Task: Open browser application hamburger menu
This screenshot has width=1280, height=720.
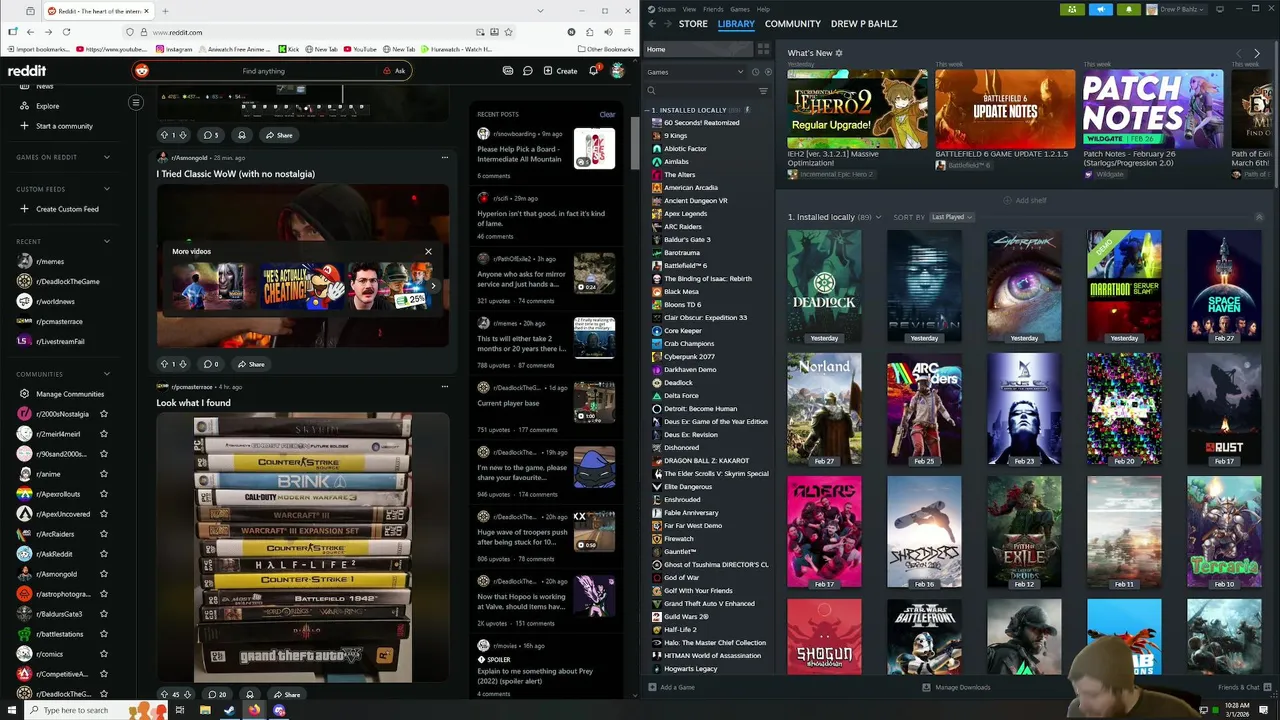Action: point(625,32)
